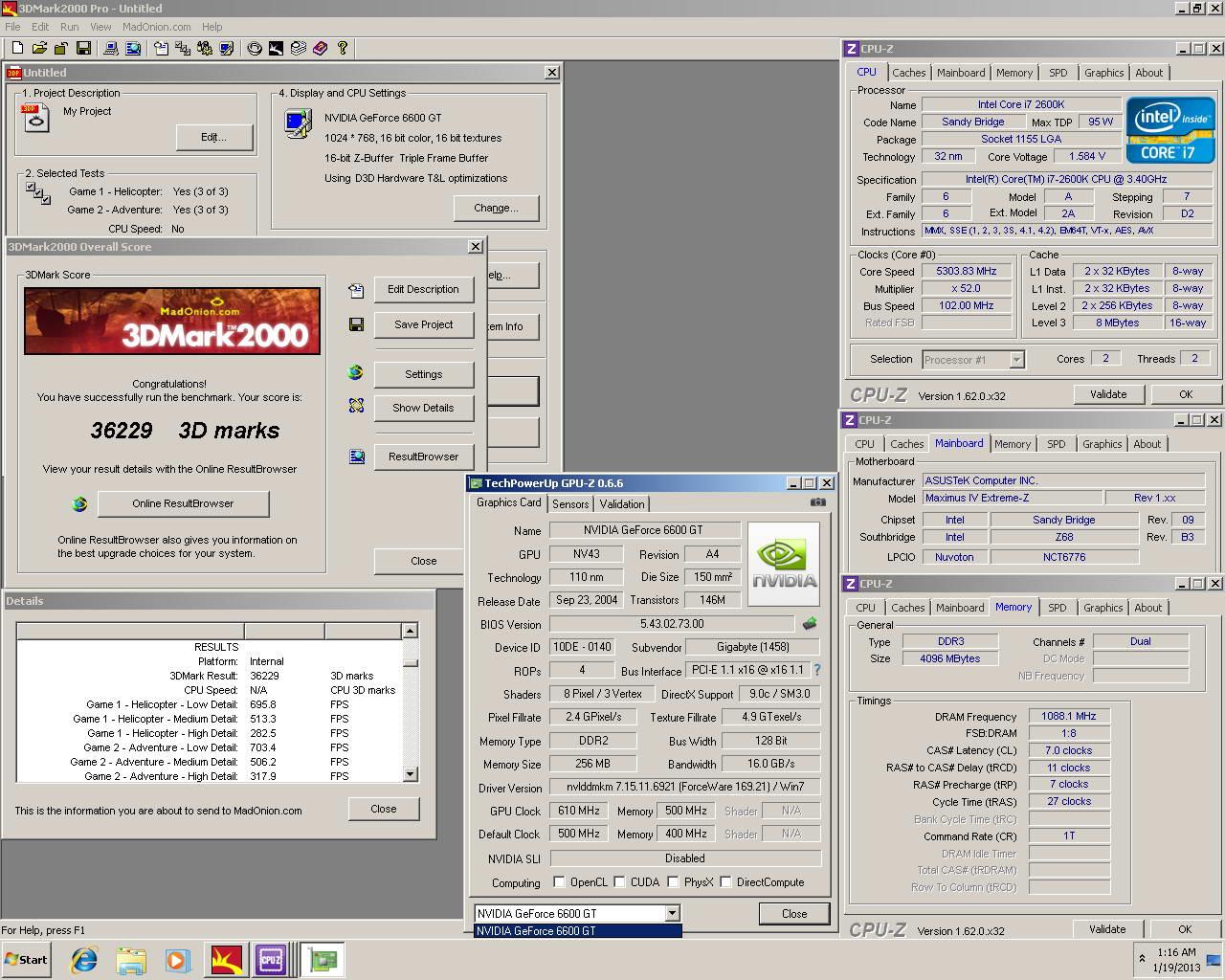Click the purple help book toolbar icon
Image resolution: width=1225 pixels, height=980 pixels.
point(320,48)
